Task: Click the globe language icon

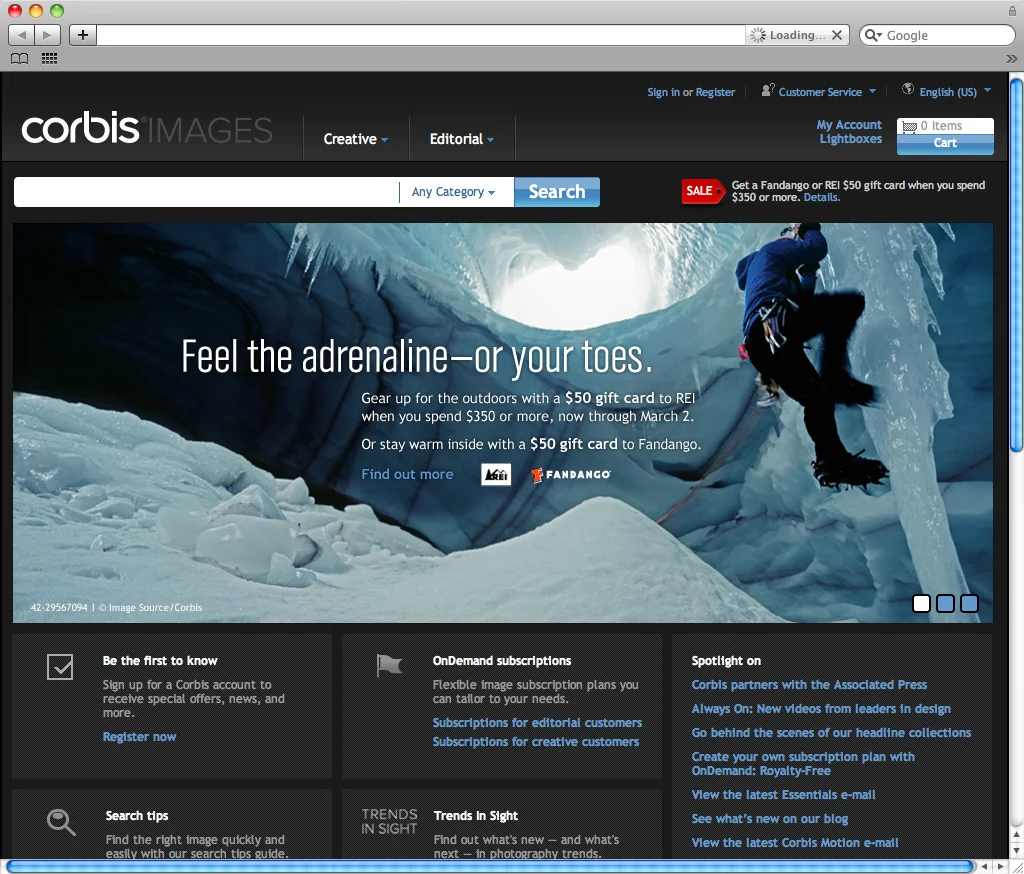Action: [908, 89]
